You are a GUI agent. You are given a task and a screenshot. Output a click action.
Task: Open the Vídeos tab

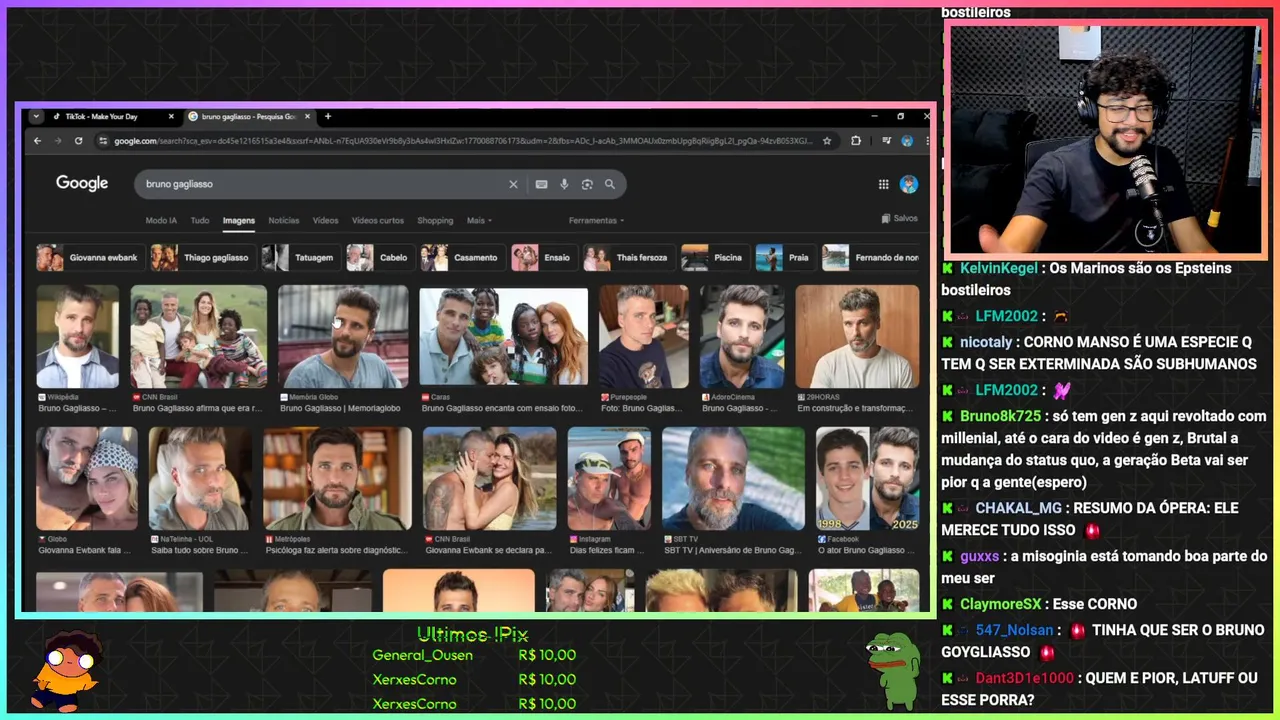pos(326,220)
